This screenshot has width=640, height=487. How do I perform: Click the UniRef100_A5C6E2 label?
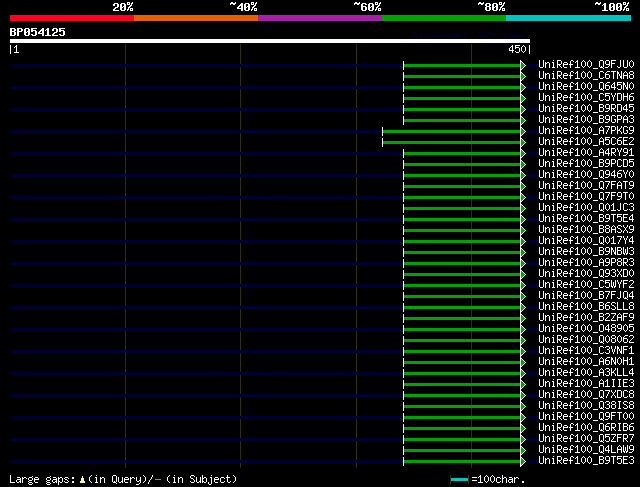(586, 142)
